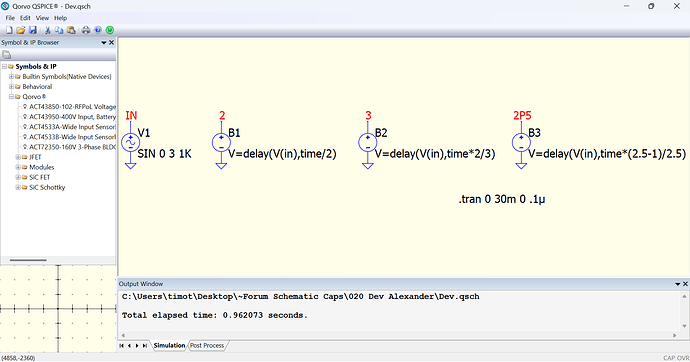Close the Symbol & IP Browser panel
The width and height of the screenshot is (690, 362).
click(111, 43)
